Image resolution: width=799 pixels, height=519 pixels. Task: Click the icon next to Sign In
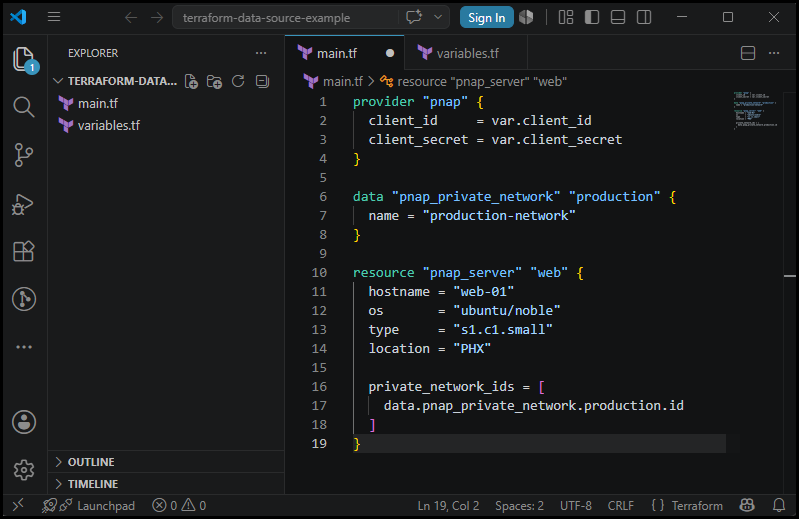click(526, 17)
